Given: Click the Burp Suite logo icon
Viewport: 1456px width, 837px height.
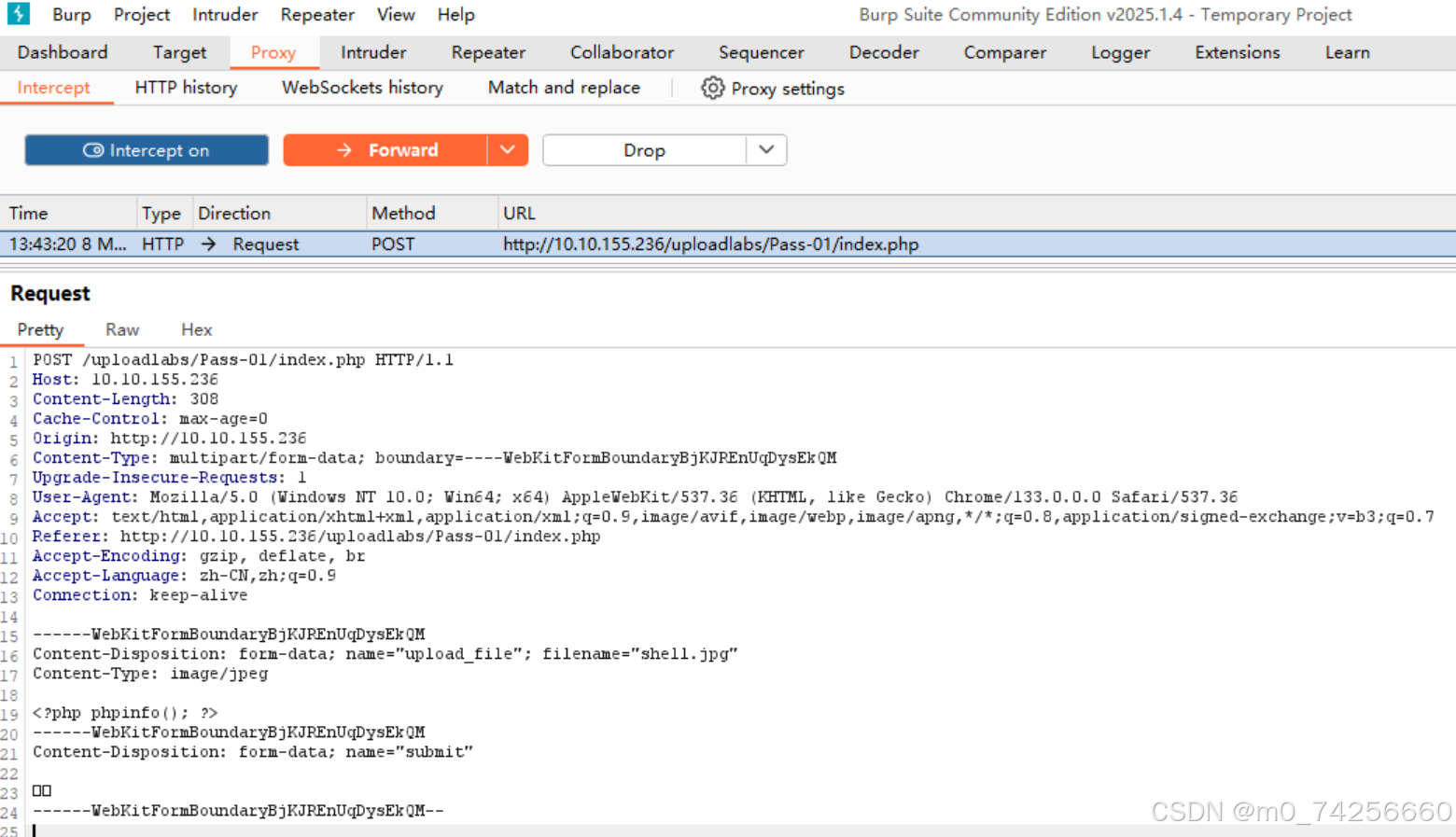Looking at the screenshot, I should [19, 13].
